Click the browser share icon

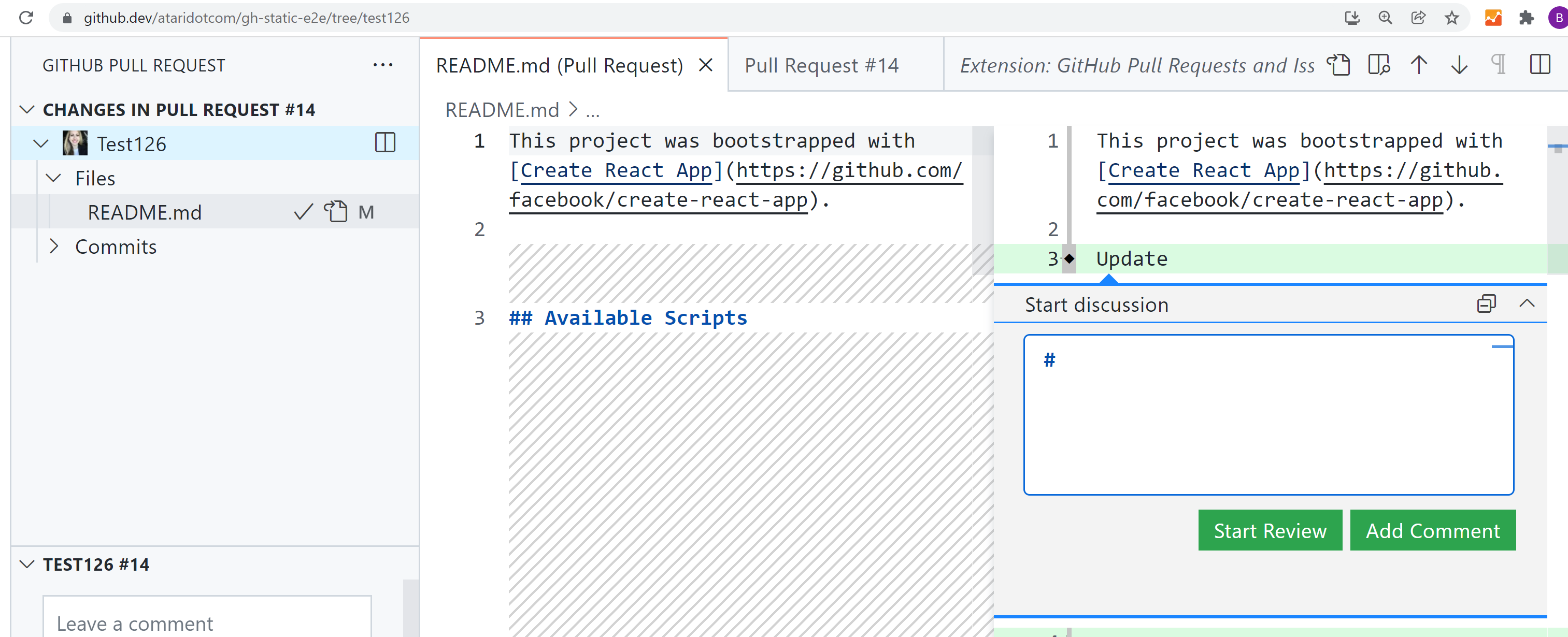[x=1418, y=18]
